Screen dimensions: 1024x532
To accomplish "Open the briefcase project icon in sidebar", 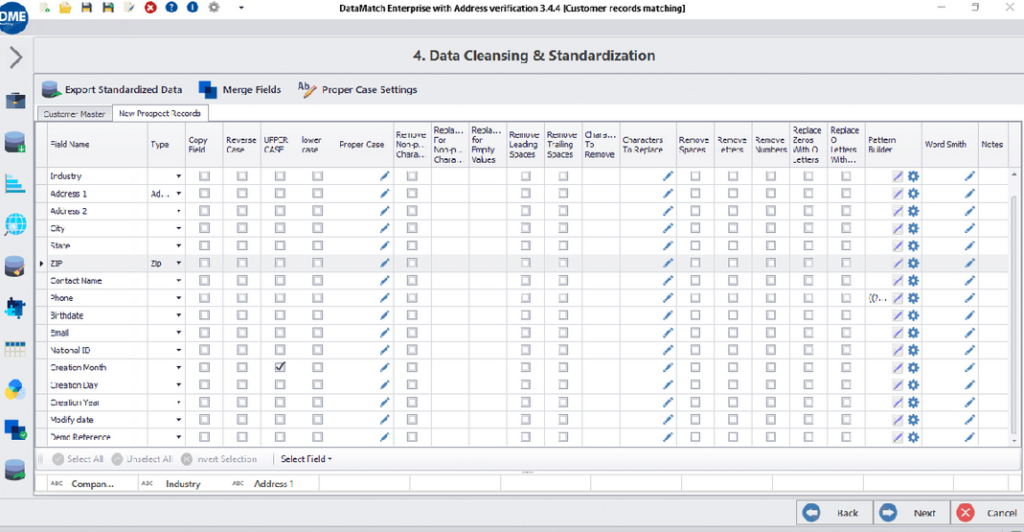I will coord(15,101).
